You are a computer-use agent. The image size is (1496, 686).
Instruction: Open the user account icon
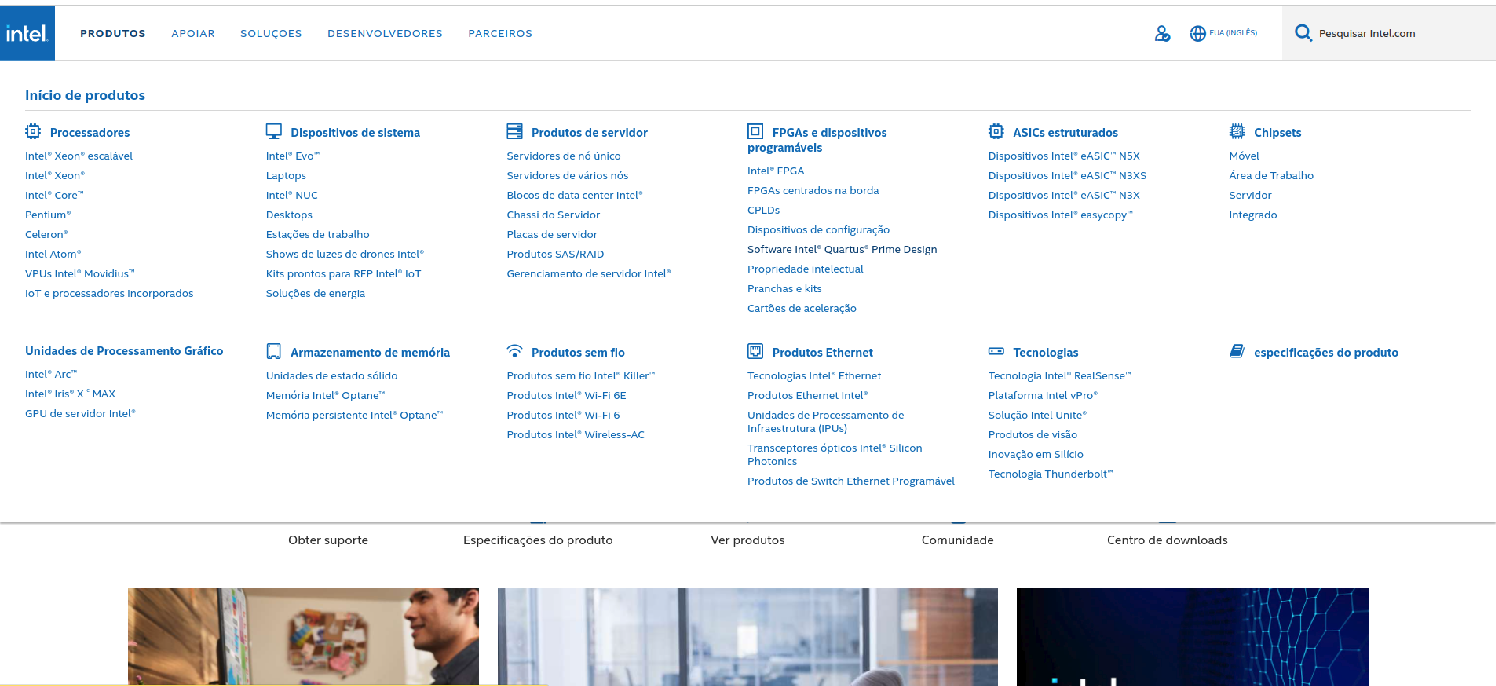[1162, 34]
